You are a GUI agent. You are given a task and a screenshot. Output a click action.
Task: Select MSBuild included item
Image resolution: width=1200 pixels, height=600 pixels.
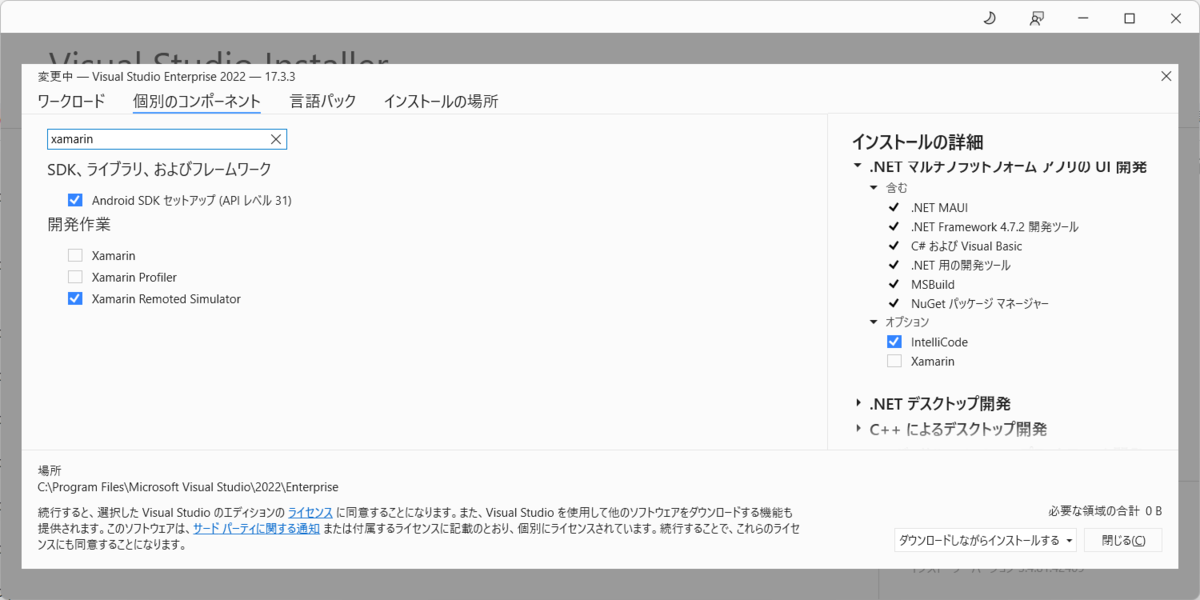(932, 284)
